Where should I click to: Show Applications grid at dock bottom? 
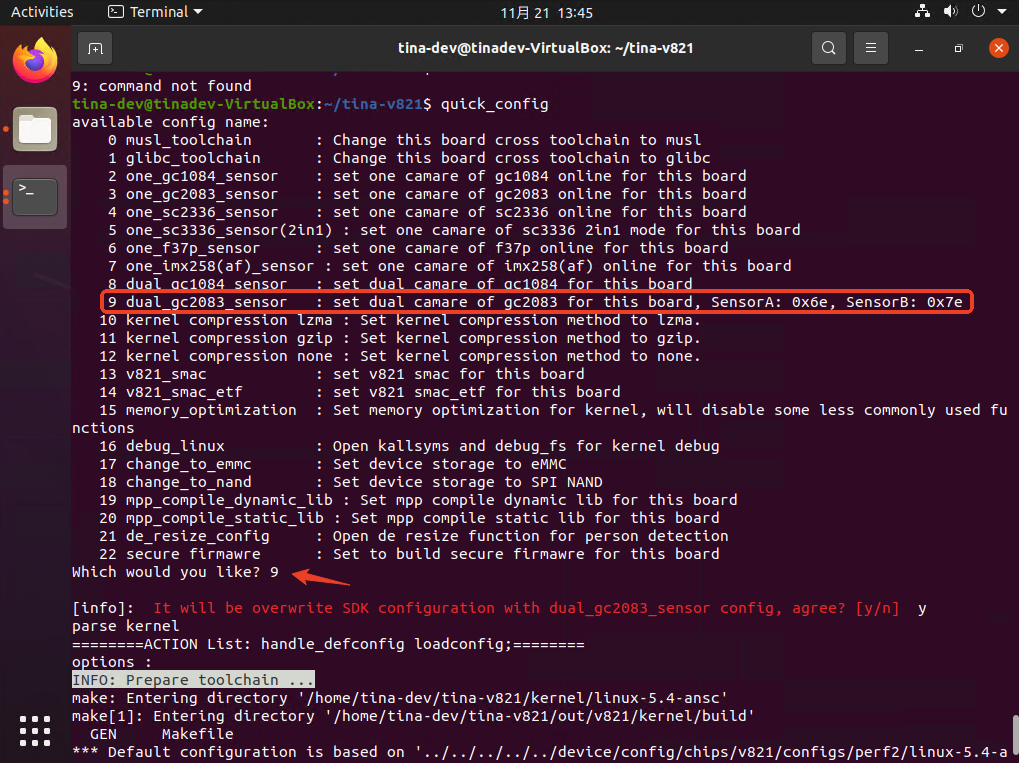click(35, 730)
